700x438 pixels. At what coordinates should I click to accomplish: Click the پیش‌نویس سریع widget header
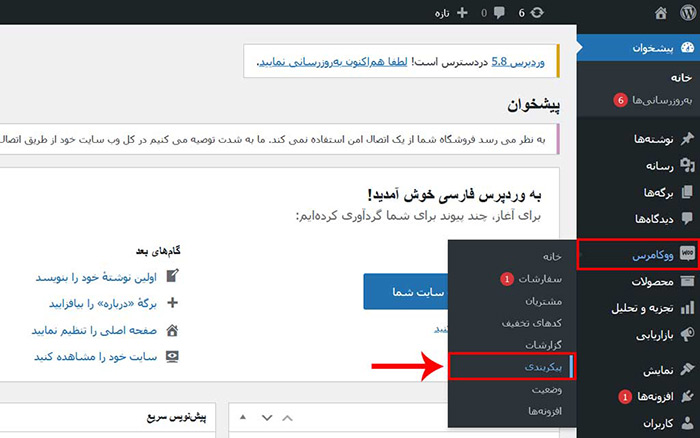(x=176, y=417)
